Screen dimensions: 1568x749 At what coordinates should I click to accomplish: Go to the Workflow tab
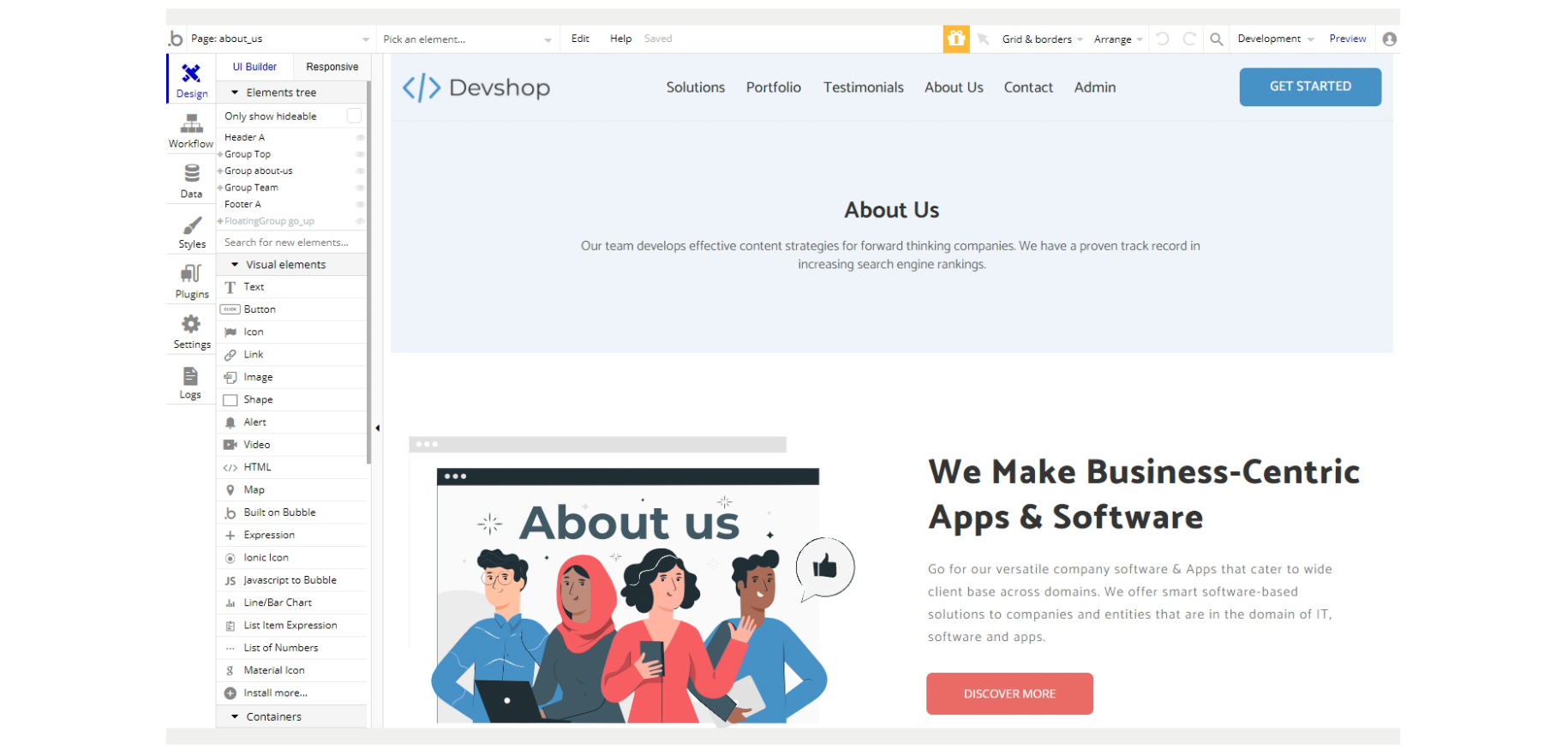pos(191,131)
